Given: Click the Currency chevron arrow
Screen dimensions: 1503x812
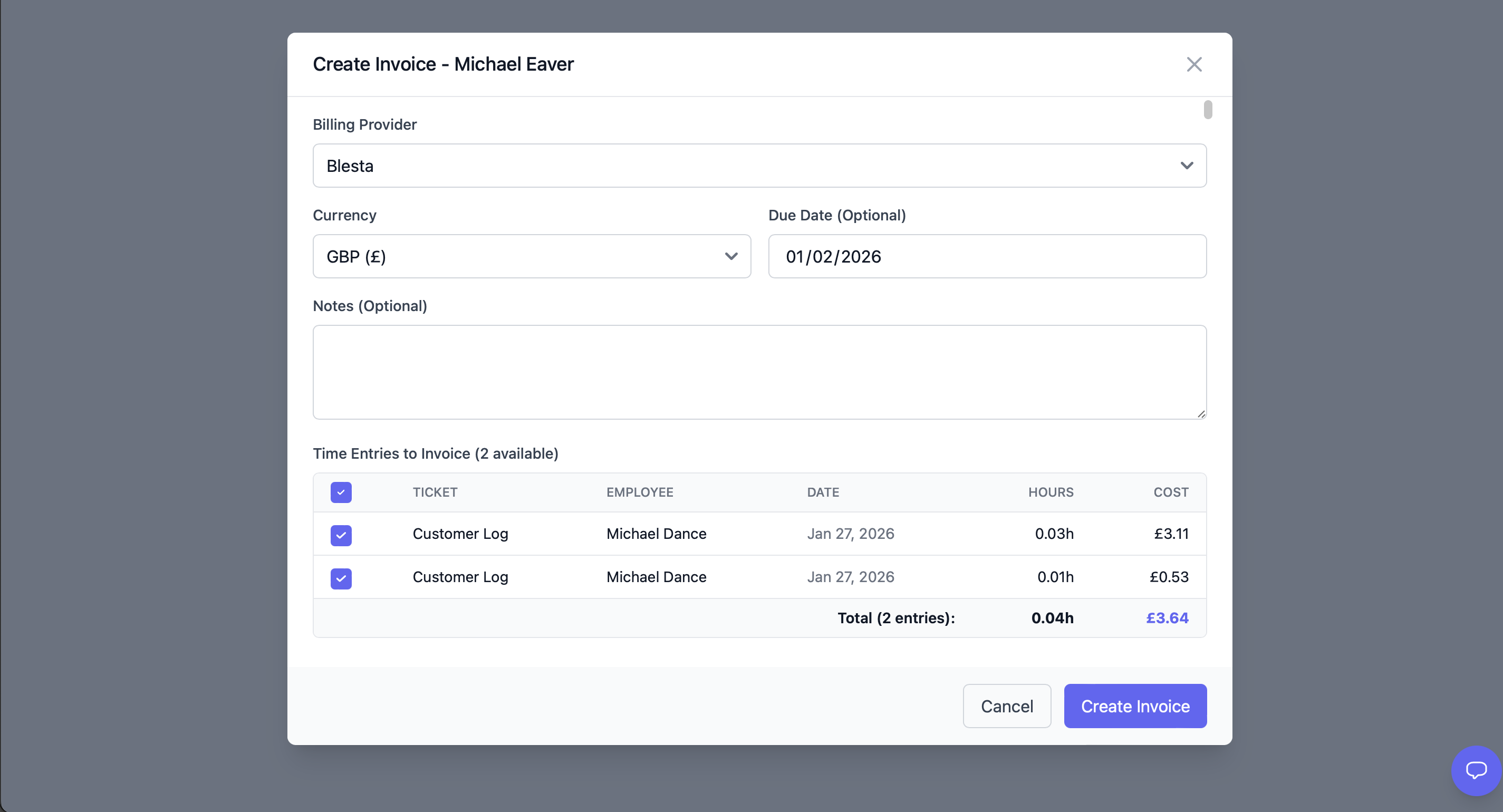Looking at the screenshot, I should click(730, 256).
